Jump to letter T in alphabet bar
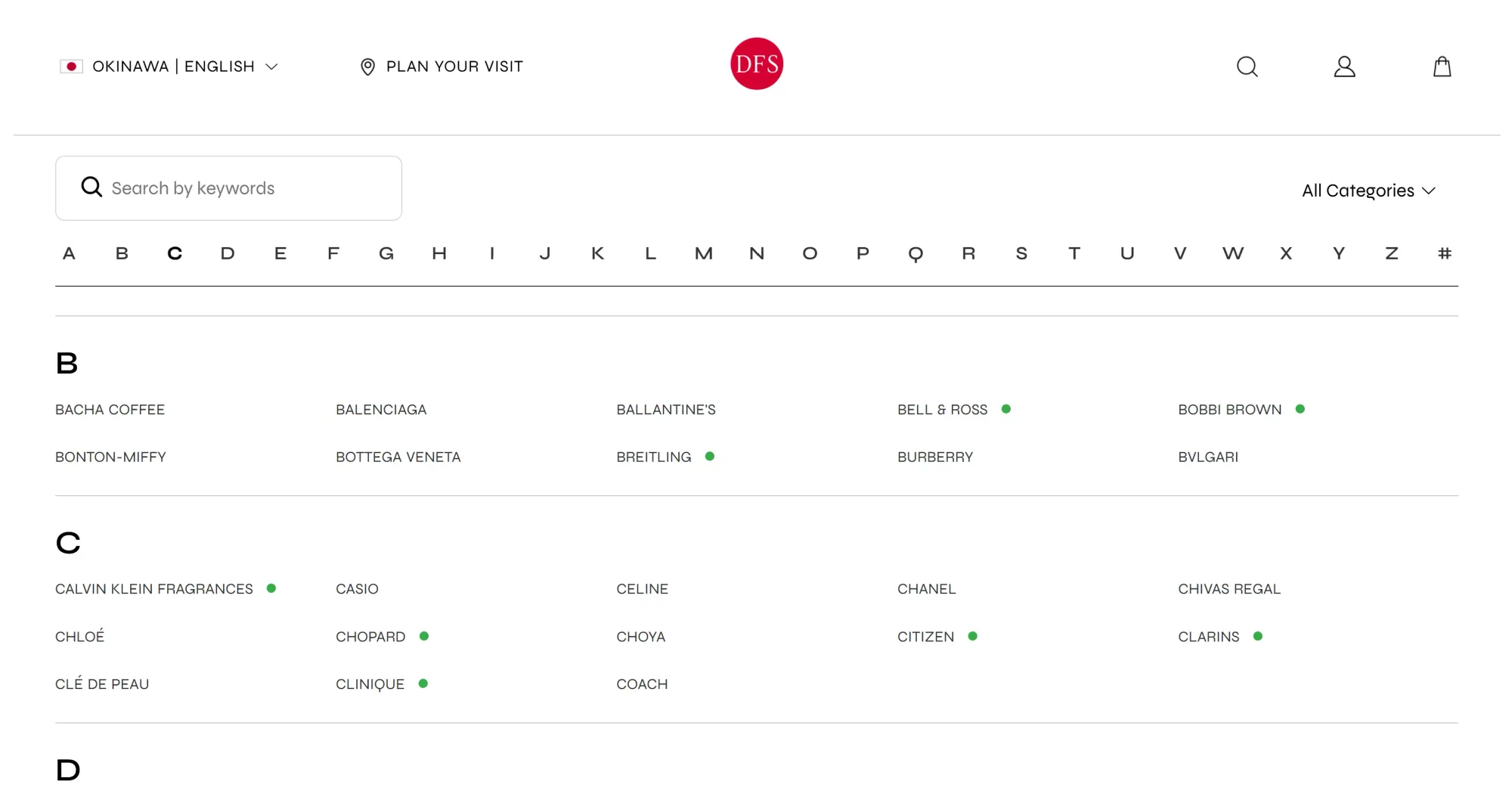 point(1074,253)
